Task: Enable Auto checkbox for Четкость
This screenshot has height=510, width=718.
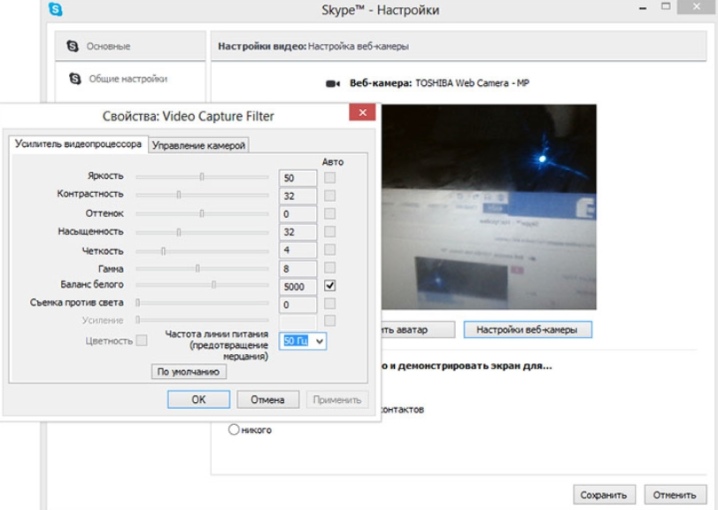Action: pyautogui.click(x=330, y=250)
